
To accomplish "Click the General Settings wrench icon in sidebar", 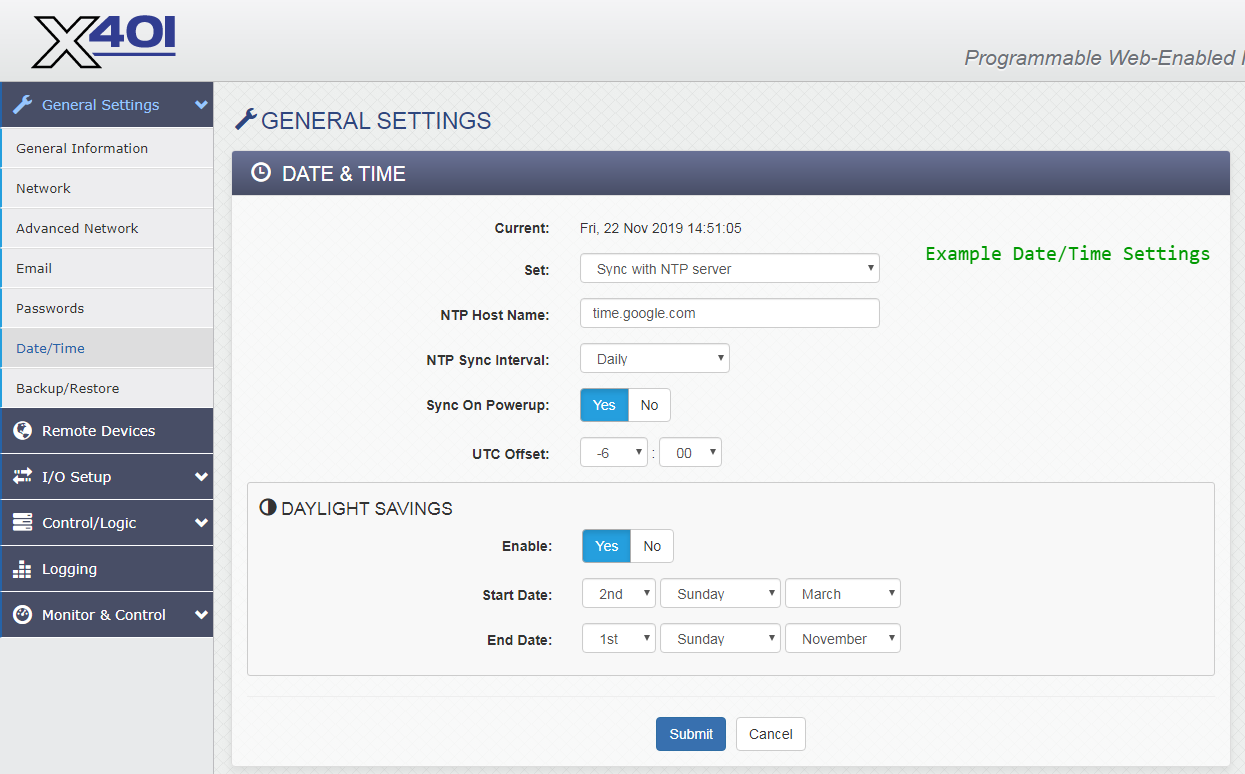I will coord(22,105).
